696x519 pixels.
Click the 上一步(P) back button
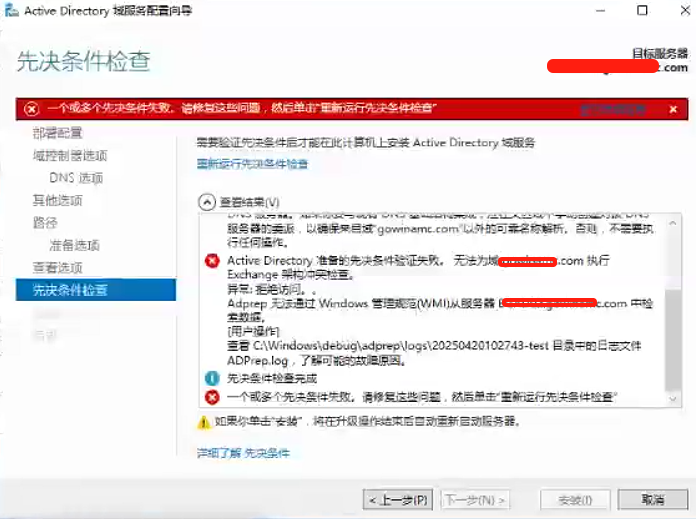[x=397, y=500]
